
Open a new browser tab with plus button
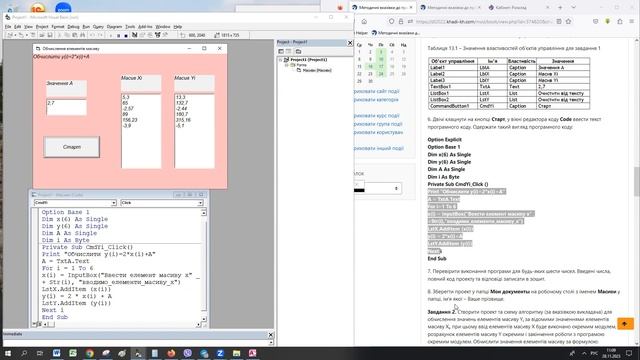point(560,7)
